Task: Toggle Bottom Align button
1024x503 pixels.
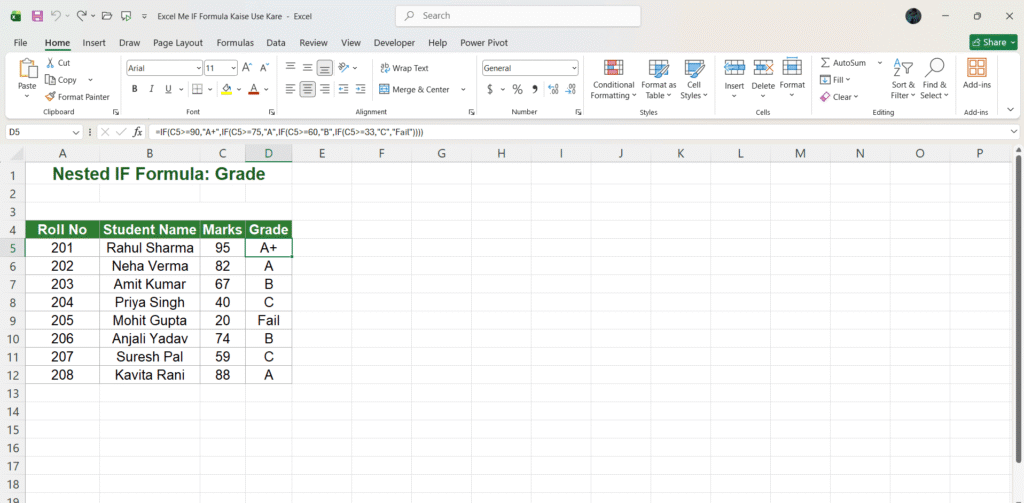Action: point(325,67)
